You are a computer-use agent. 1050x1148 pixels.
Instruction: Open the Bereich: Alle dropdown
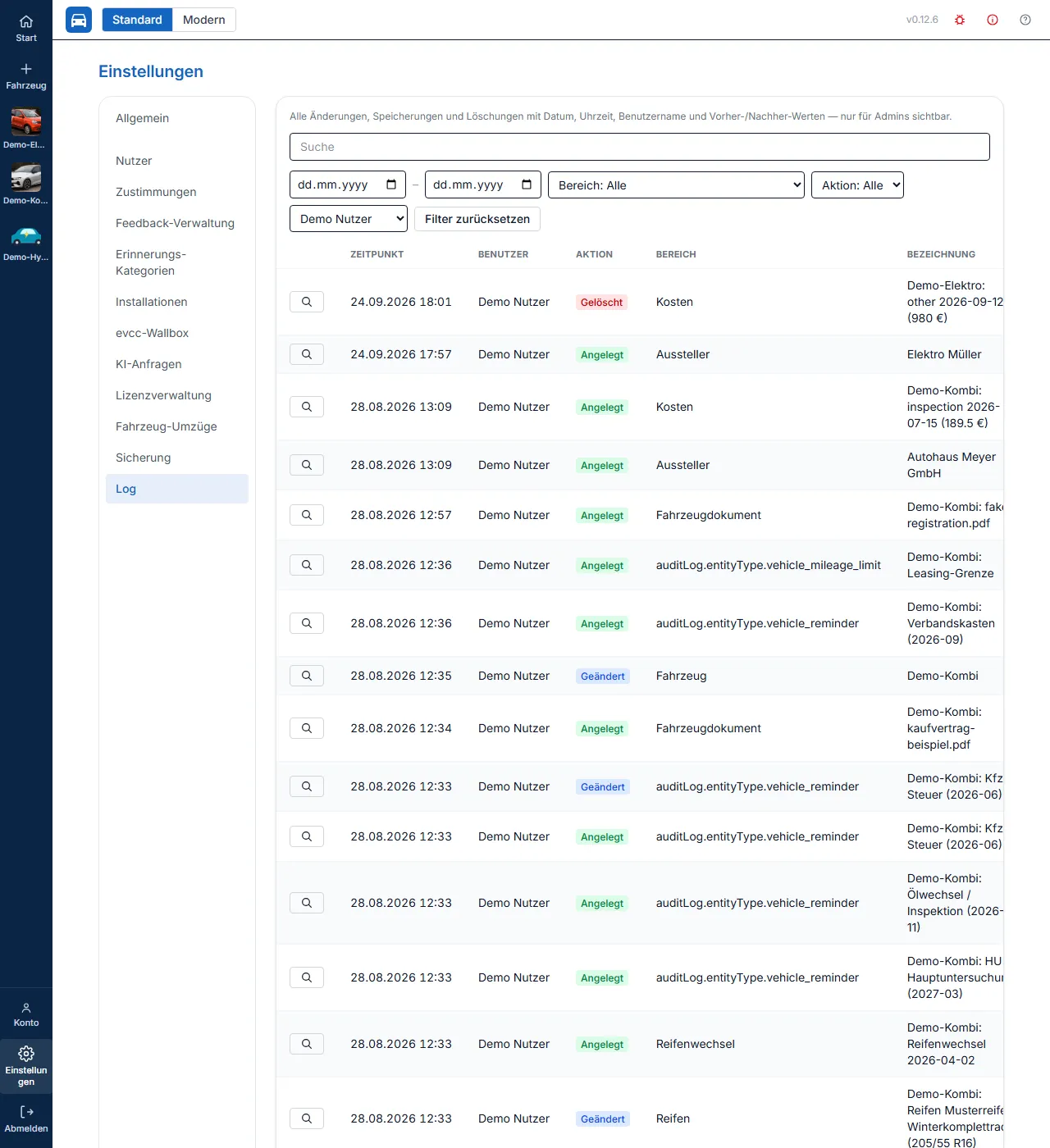676,185
